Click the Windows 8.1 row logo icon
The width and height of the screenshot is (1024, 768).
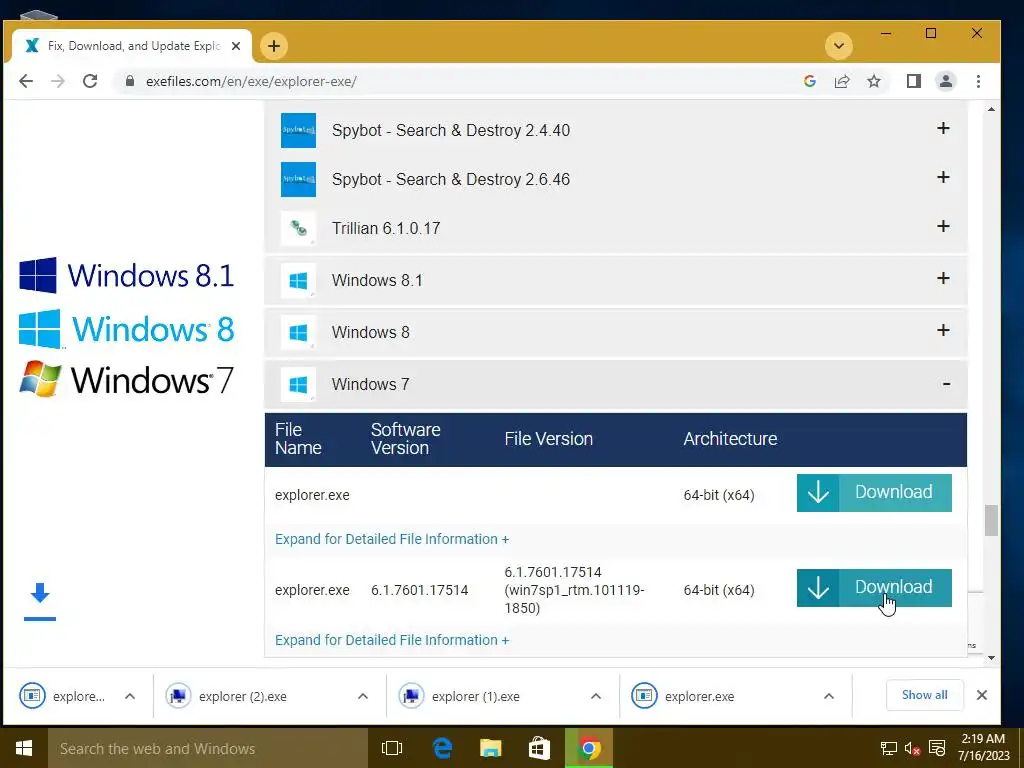point(298,280)
